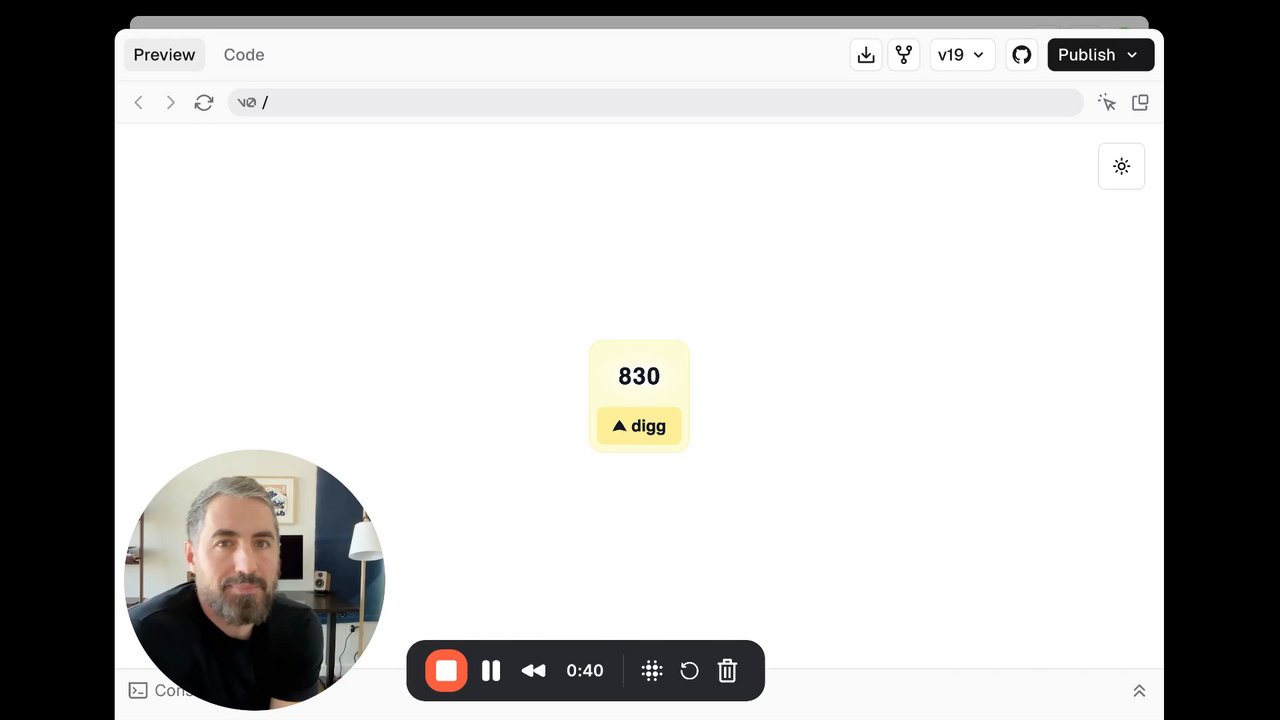This screenshot has width=1280, height=720.
Task: Click the rewind recording button
Action: [533, 670]
